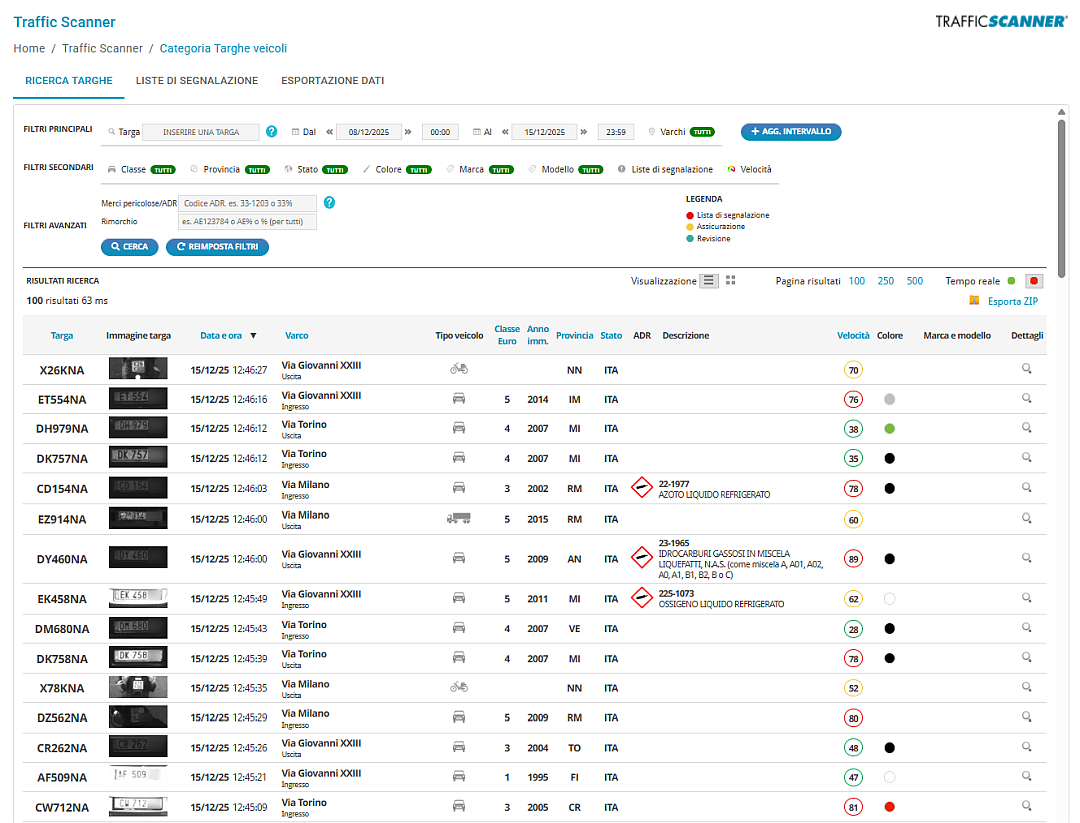
Task: Open the Esportazione Dati tab
Action: 333,81
